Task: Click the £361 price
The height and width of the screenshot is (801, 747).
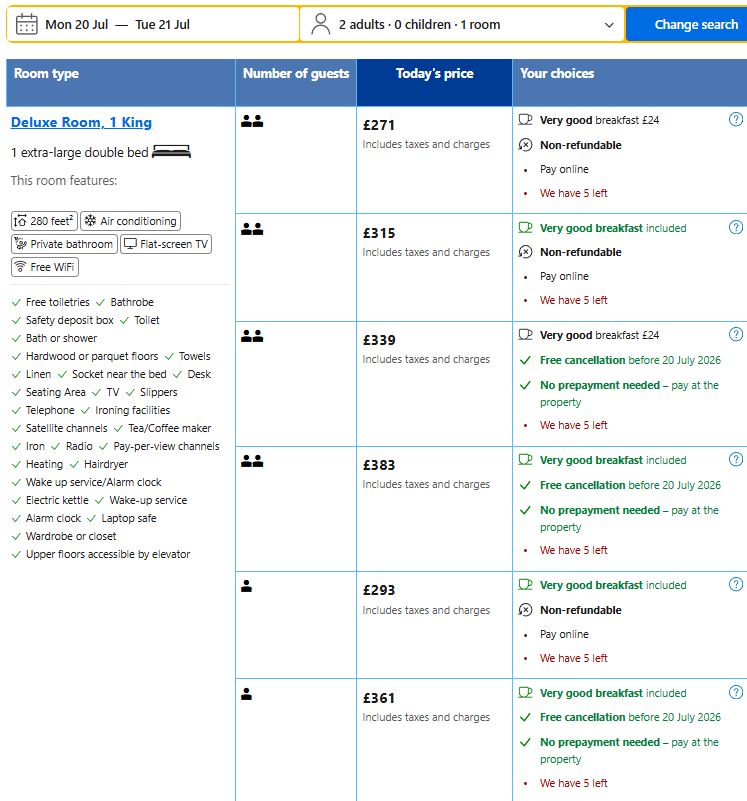Action: pos(379,698)
